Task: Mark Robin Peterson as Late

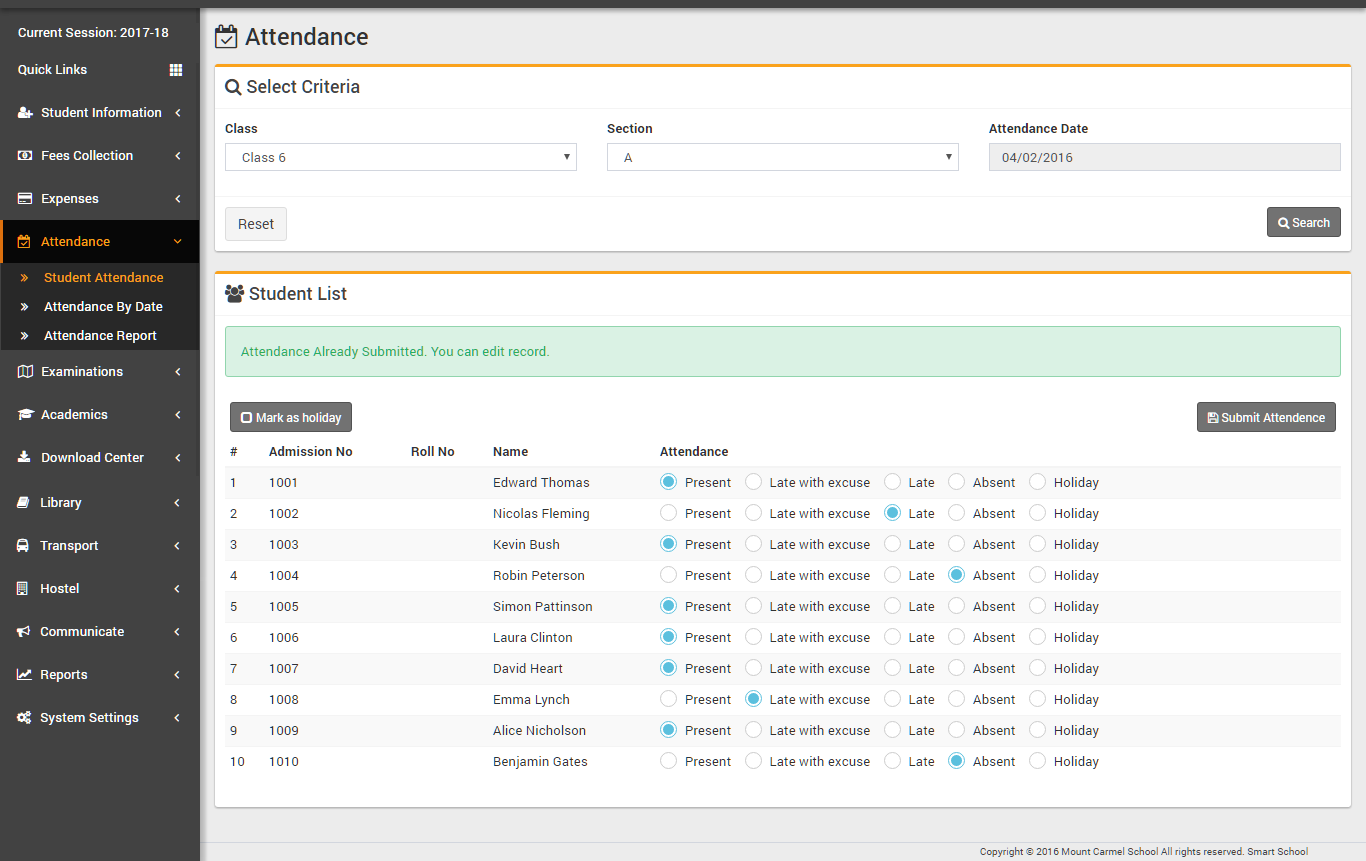Action: click(892, 575)
